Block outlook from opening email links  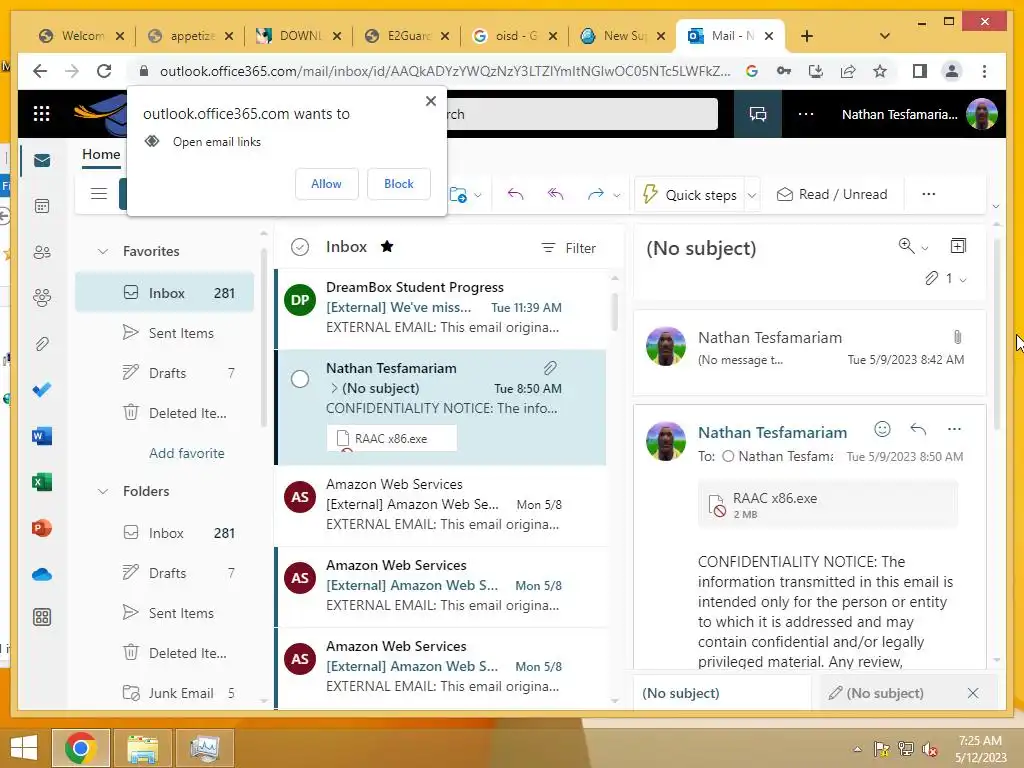[398, 184]
